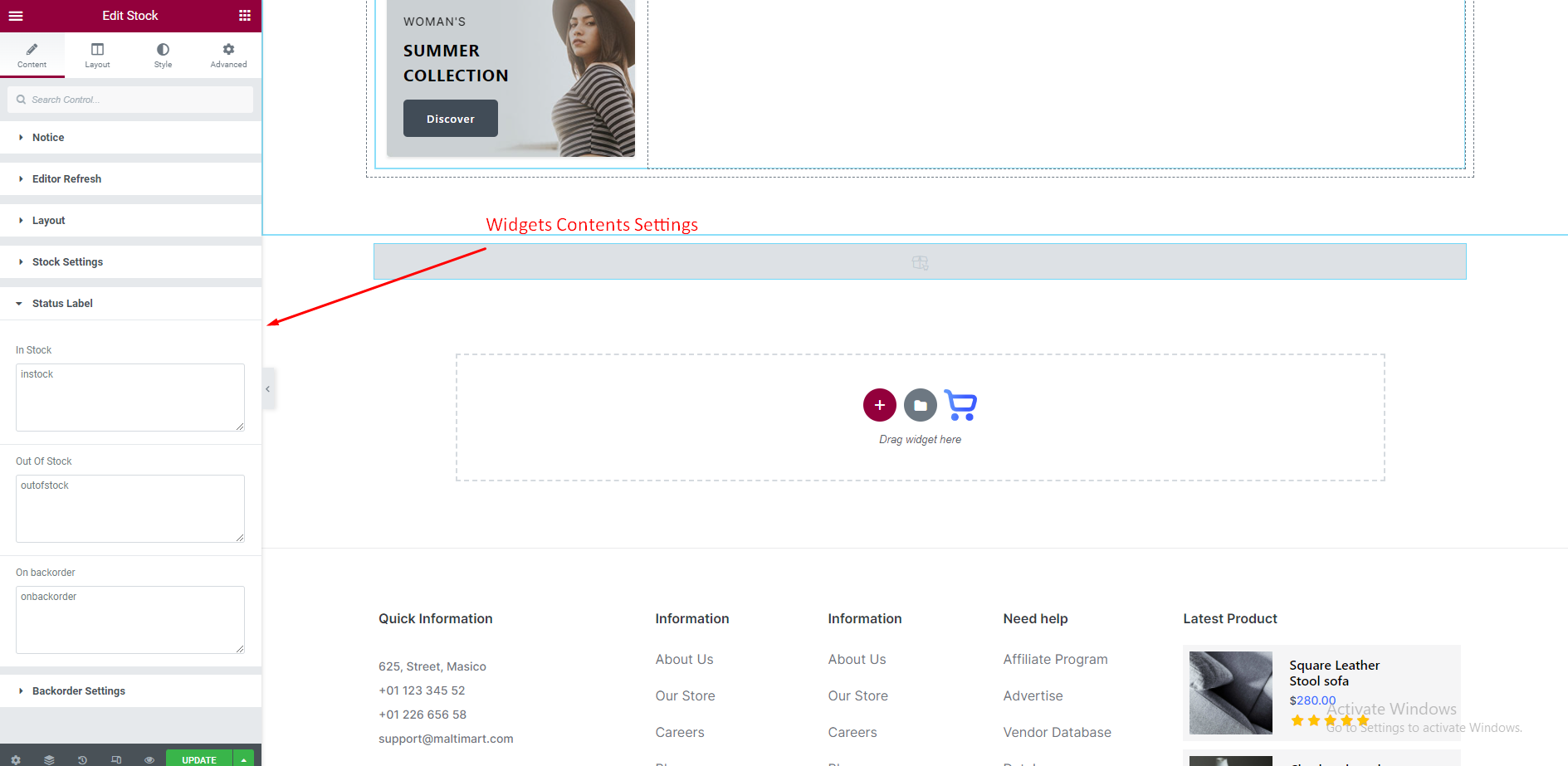Open the Navigator layers icon
This screenshot has width=1568, height=766.
(x=49, y=759)
